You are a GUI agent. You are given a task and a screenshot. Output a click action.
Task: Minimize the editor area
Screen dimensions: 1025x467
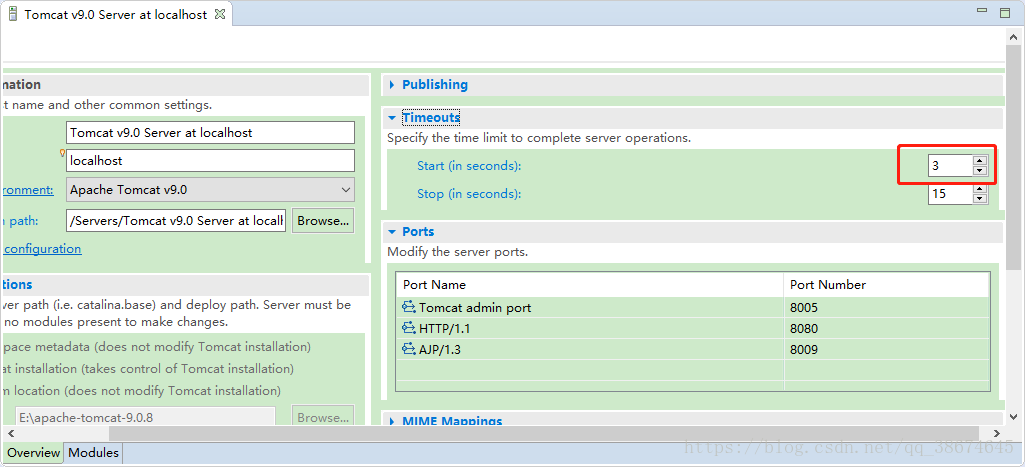point(981,11)
